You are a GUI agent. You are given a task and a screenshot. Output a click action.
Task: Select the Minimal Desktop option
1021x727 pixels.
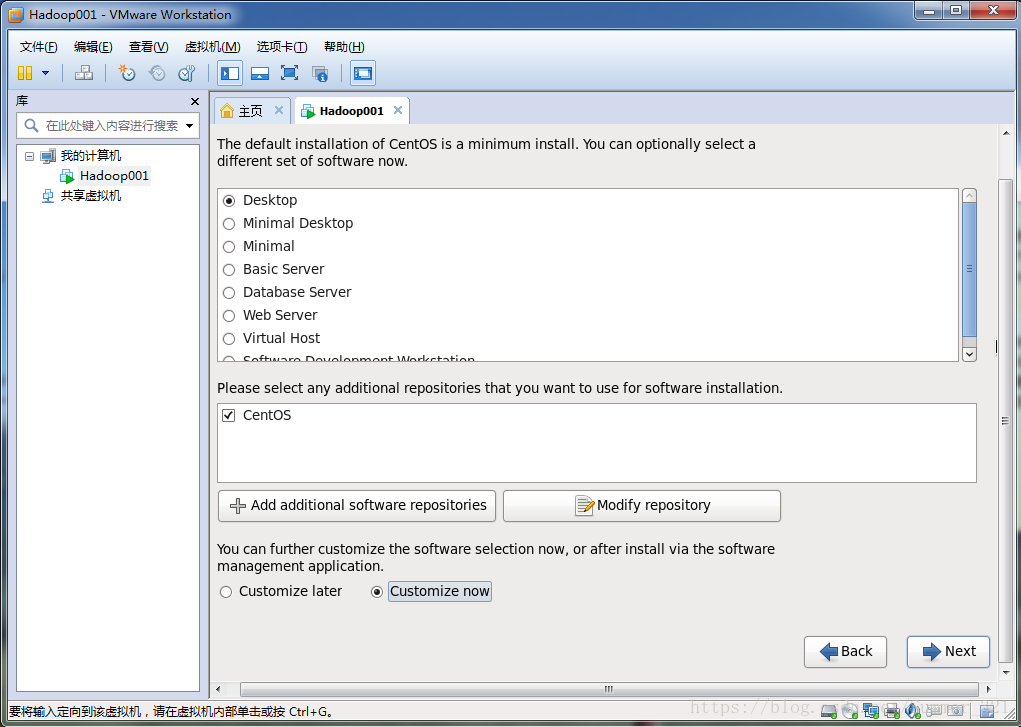(229, 223)
